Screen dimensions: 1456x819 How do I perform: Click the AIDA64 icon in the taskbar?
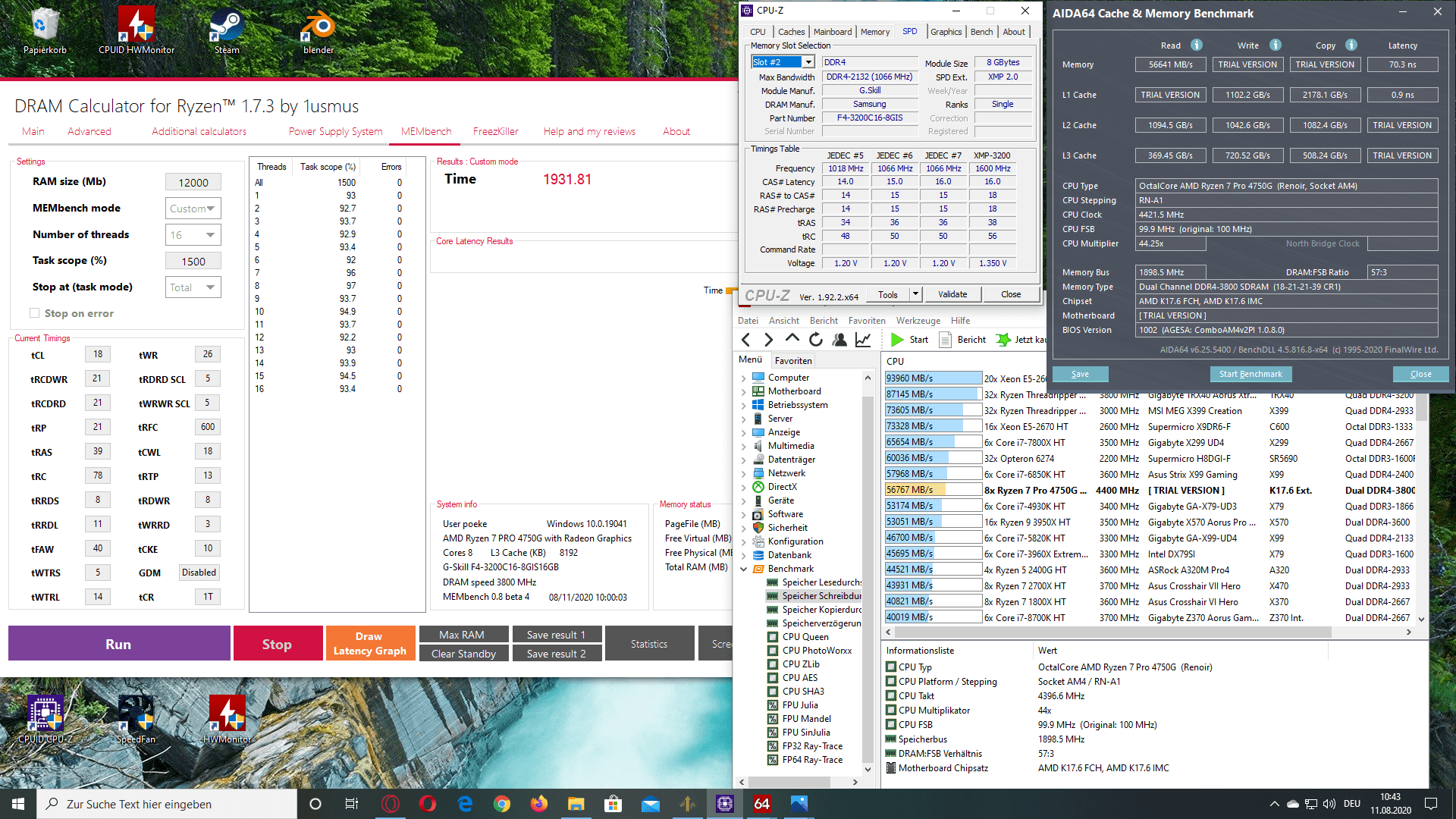pyautogui.click(x=762, y=804)
